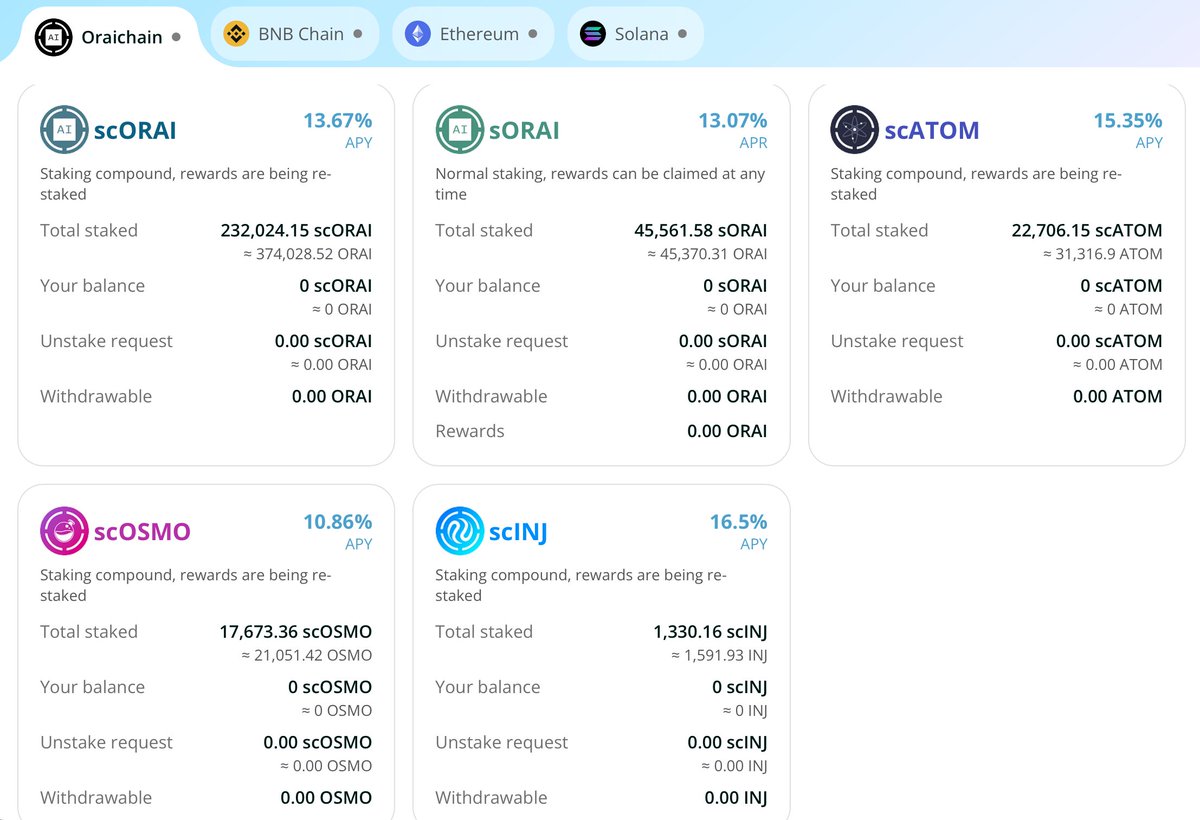Click the 0 scINJ balance value
The height and width of the screenshot is (820, 1200).
pyautogui.click(x=740, y=687)
